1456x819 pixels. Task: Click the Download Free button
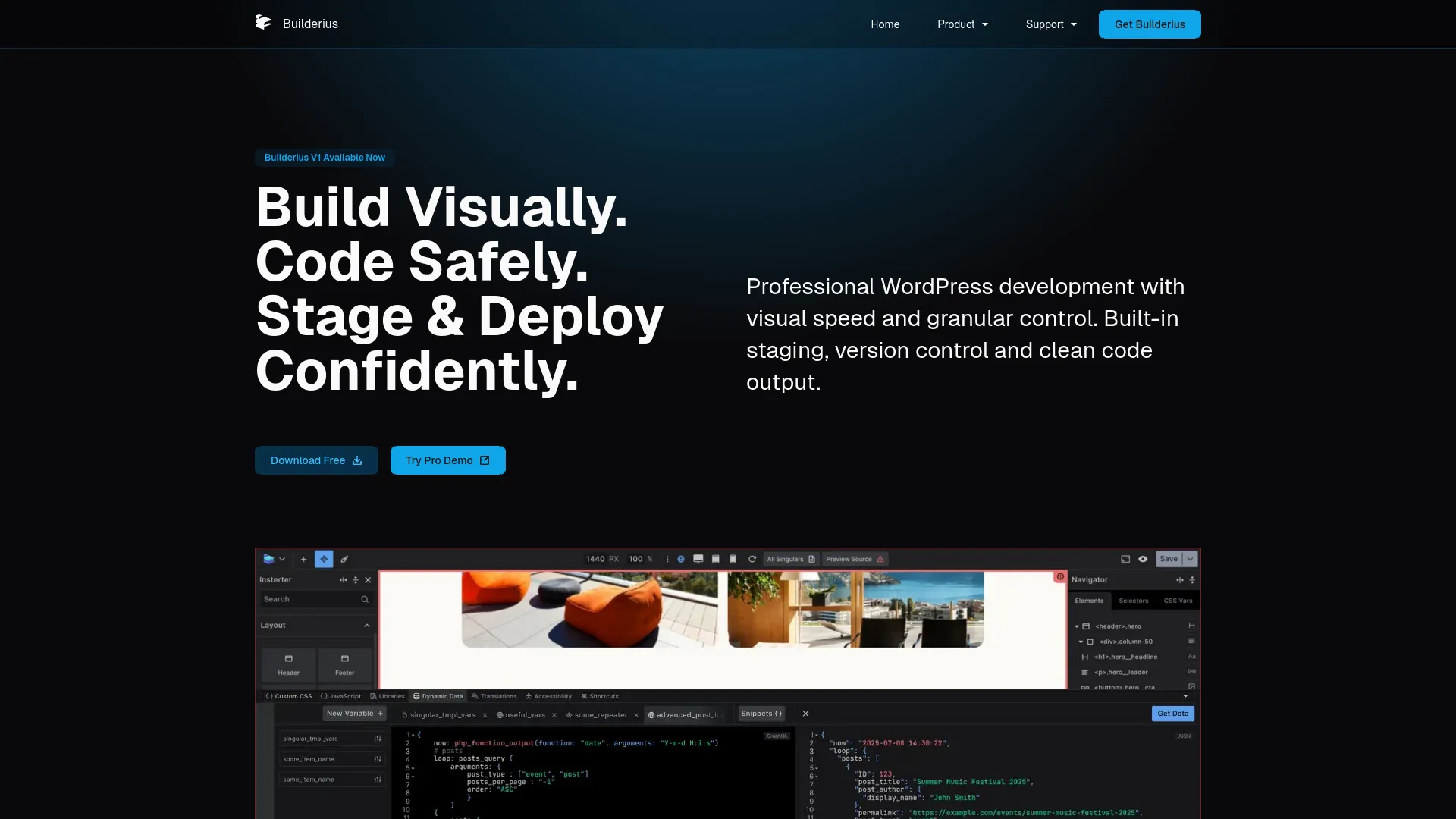[x=316, y=460]
